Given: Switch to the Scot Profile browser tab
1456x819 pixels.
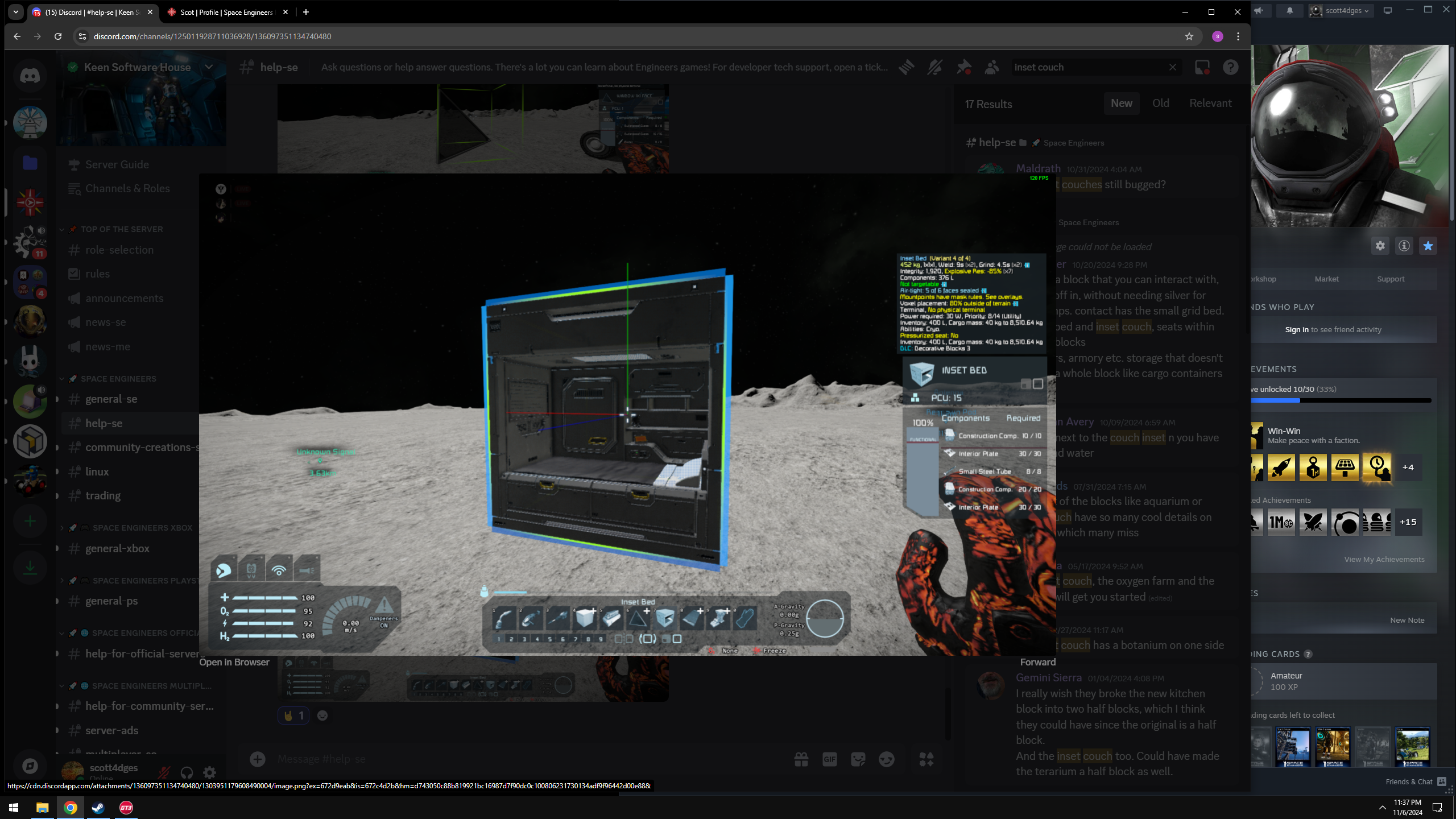Looking at the screenshot, I should coord(226,12).
